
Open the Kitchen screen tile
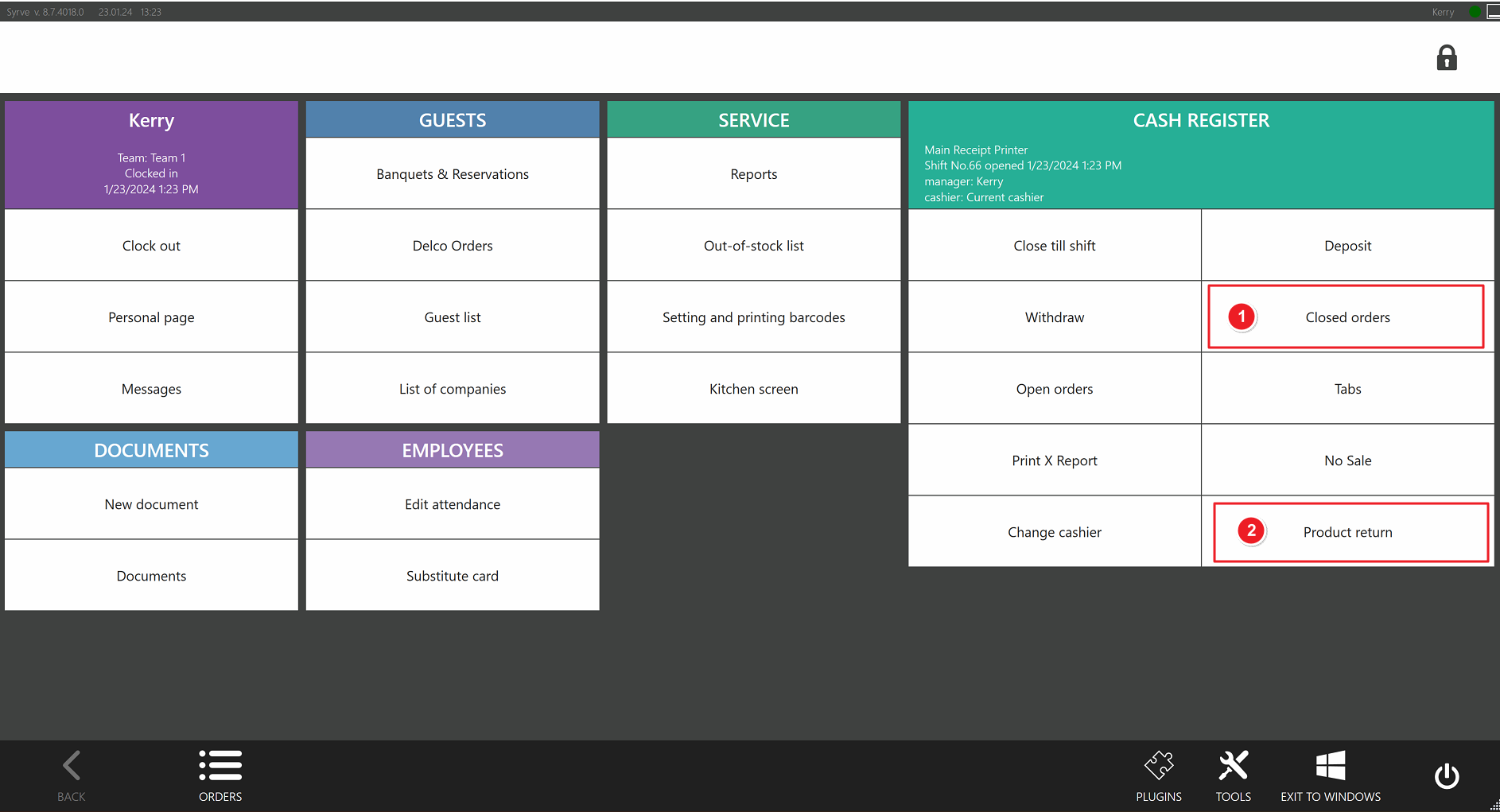click(753, 389)
